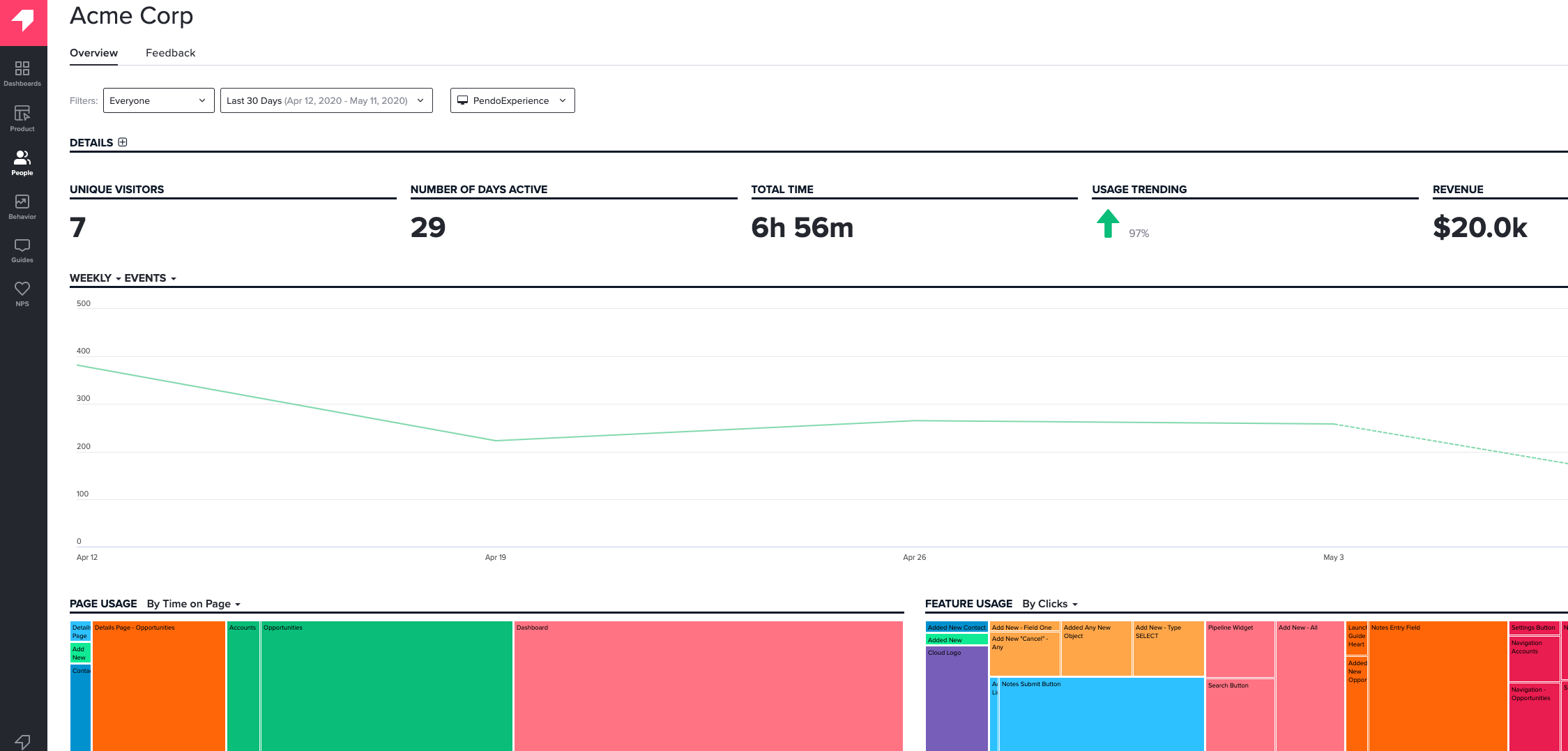Click the Add New - All block
Image resolution: width=1568 pixels, height=751 pixels.
click(1310, 686)
